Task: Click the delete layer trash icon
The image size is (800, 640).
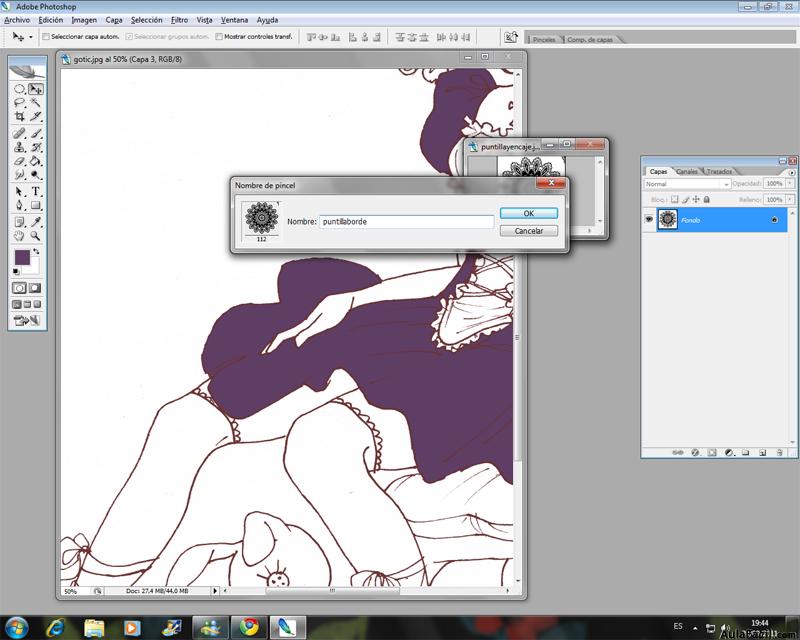Action: click(x=779, y=452)
